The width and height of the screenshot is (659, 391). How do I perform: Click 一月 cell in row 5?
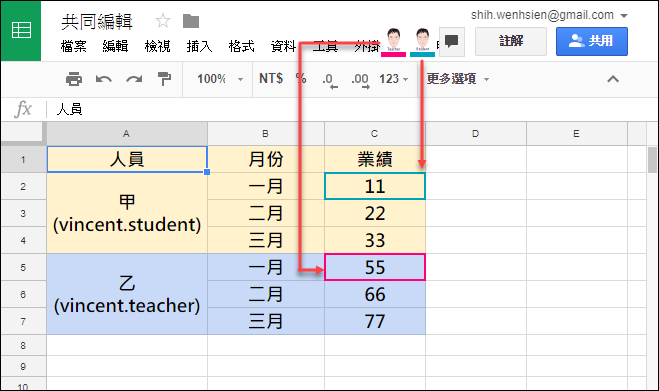[x=266, y=267]
